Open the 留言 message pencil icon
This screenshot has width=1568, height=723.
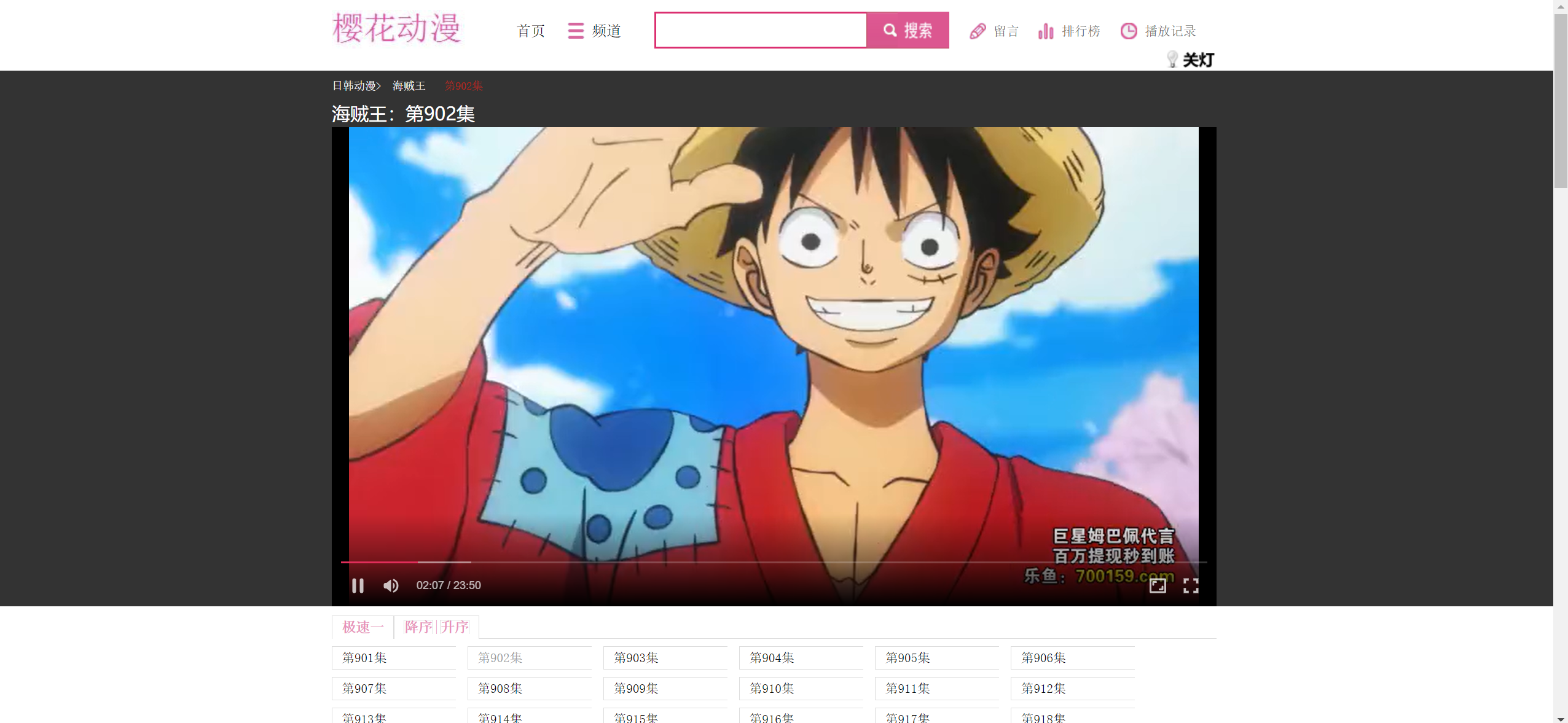(x=978, y=31)
